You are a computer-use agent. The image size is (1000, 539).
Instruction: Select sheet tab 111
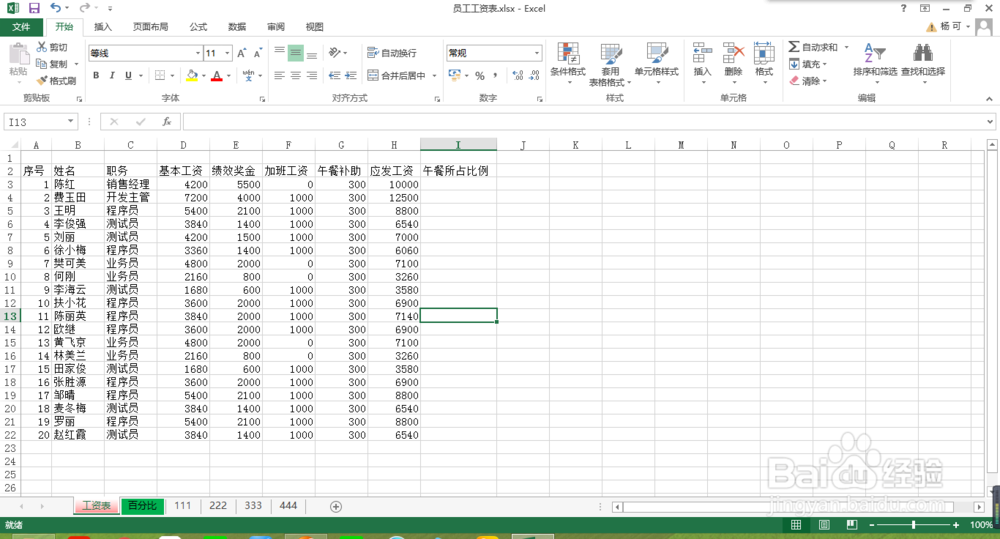click(x=183, y=505)
